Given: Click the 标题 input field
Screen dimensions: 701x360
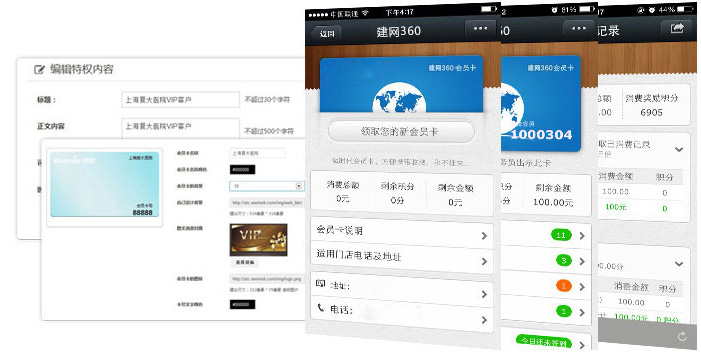Looking at the screenshot, I should 180,100.
